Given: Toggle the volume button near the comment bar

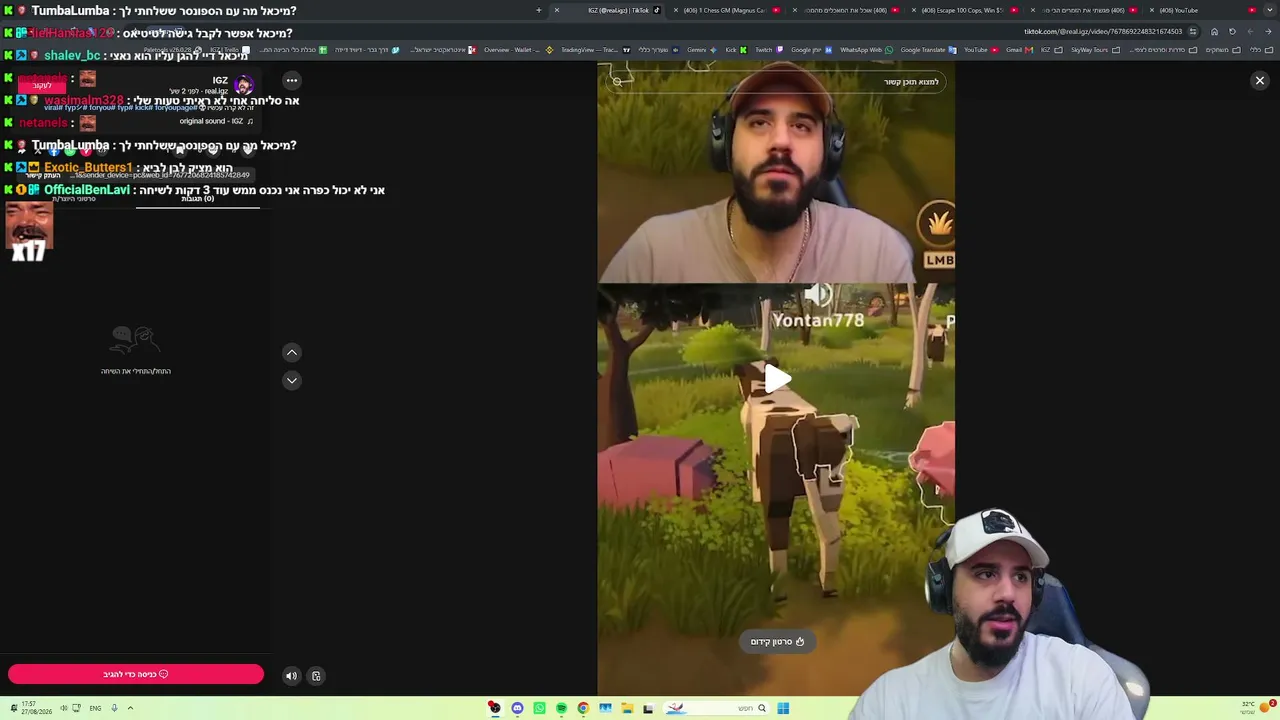Looking at the screenshot, I should click(291, 676).
